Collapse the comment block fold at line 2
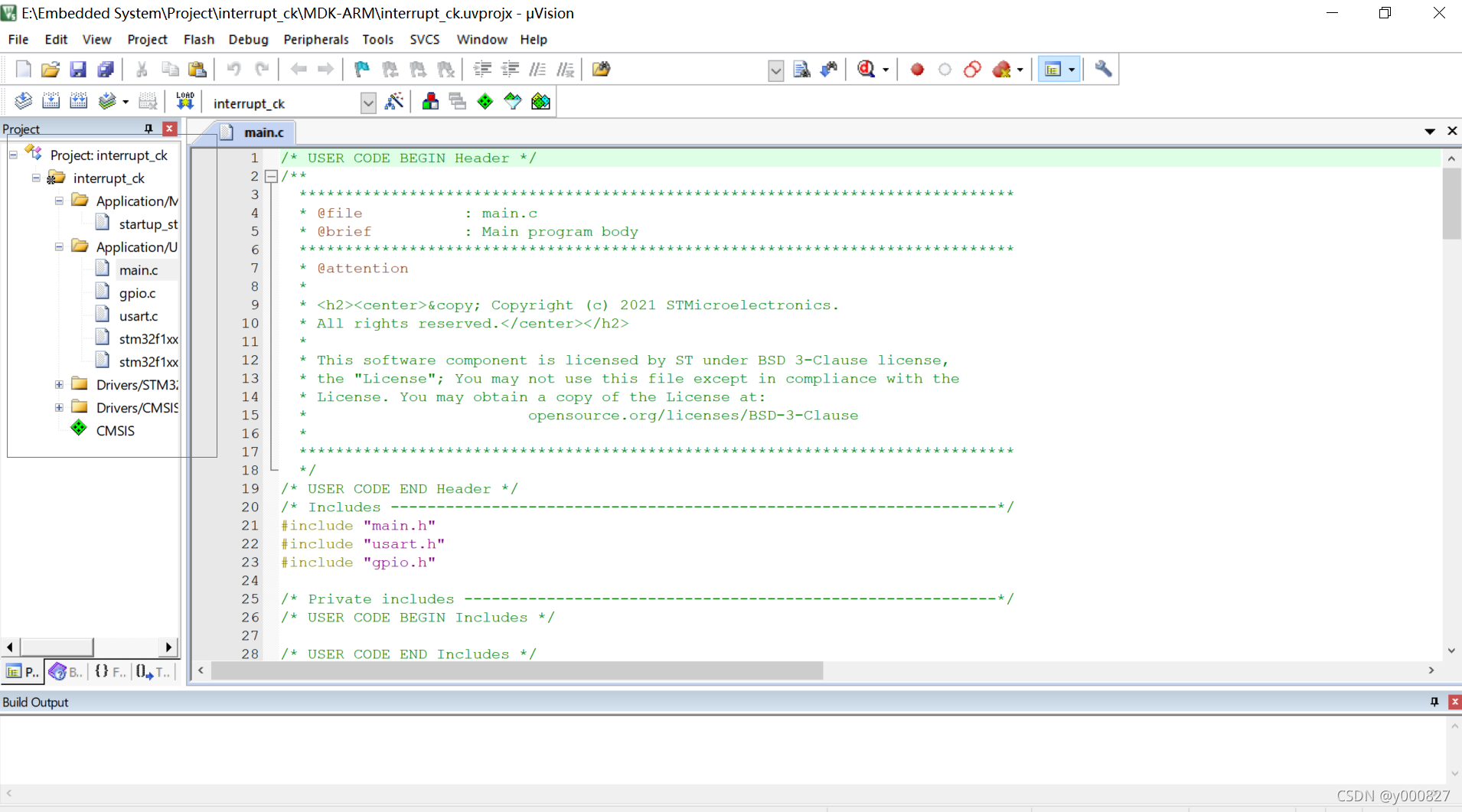The image size is (1462, 812). click(x=271, y=177)
